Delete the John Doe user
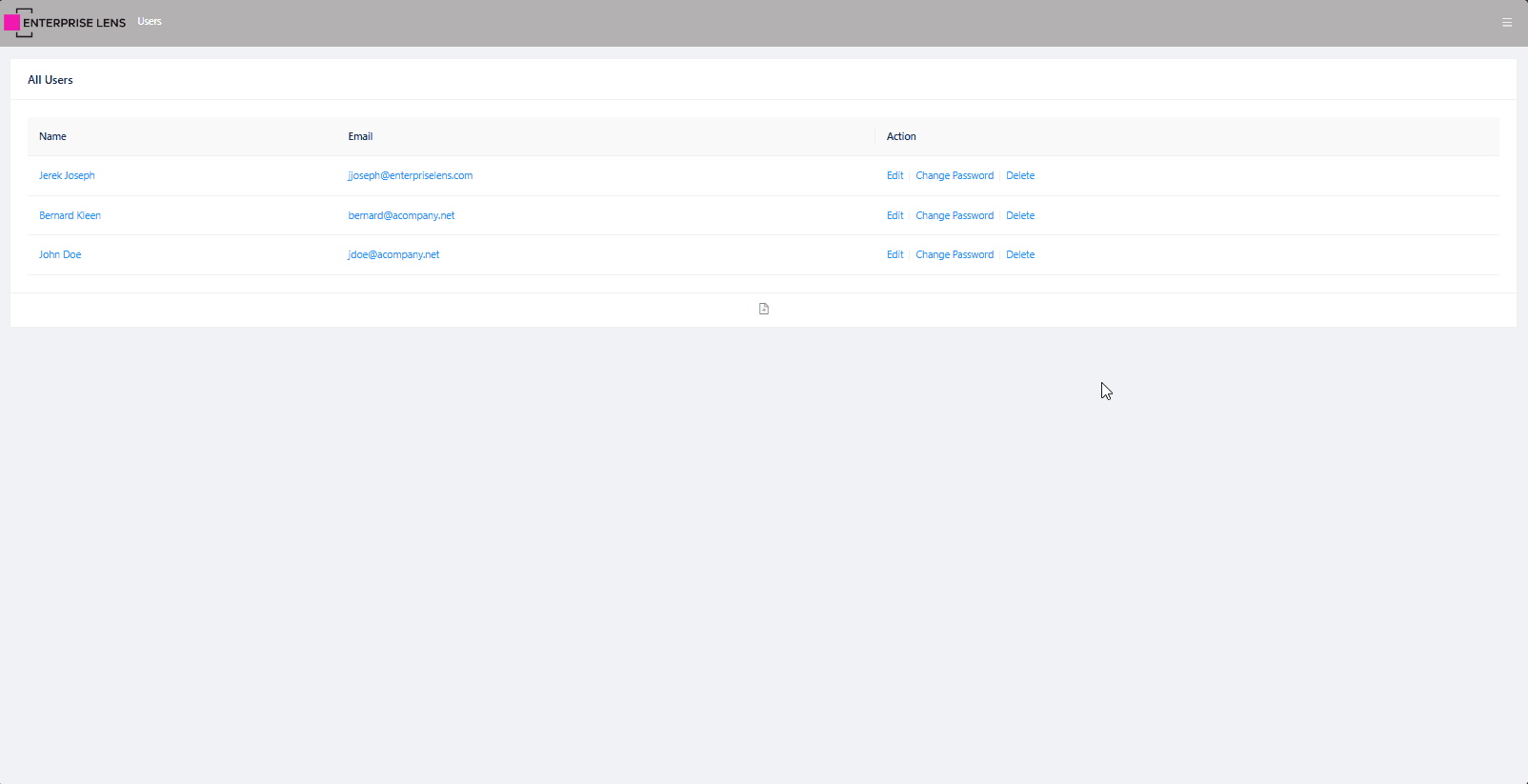 click(x=1019, y=255)
